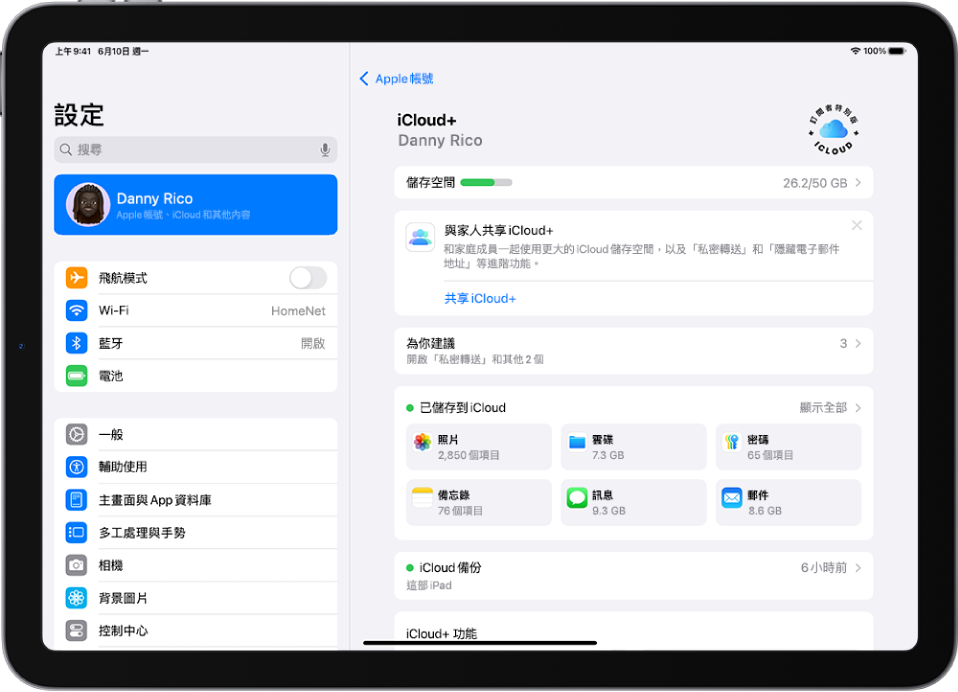Open the Battery (電池) icon
The width and height of the screenshot is (958, 692).
[76, 376]
